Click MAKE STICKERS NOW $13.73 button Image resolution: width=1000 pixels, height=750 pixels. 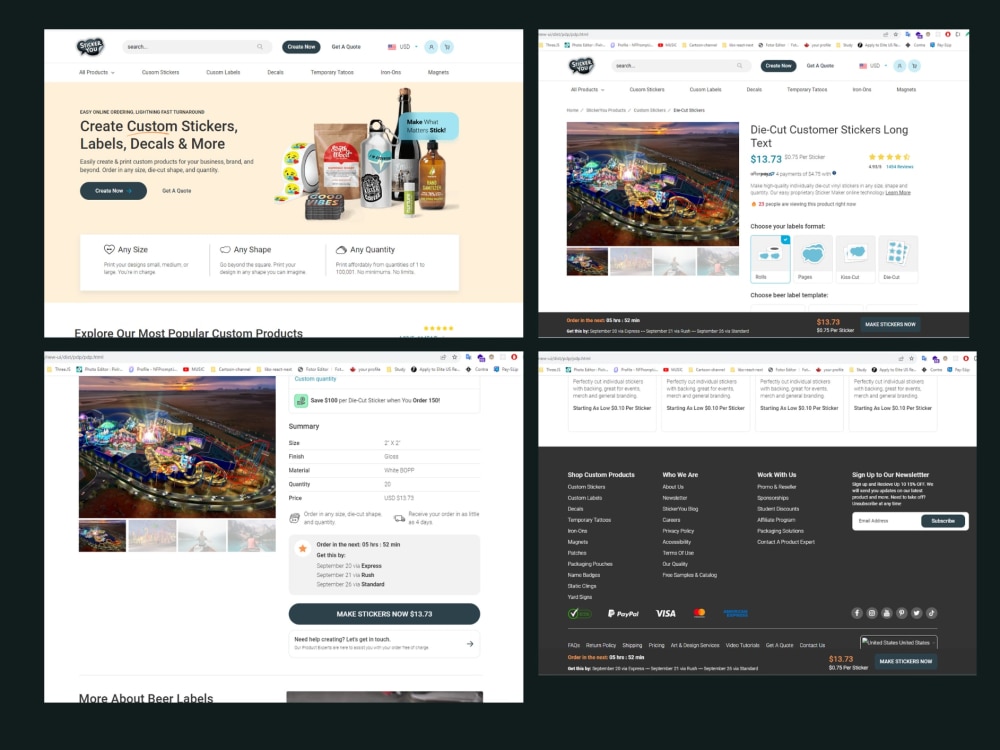385,614
